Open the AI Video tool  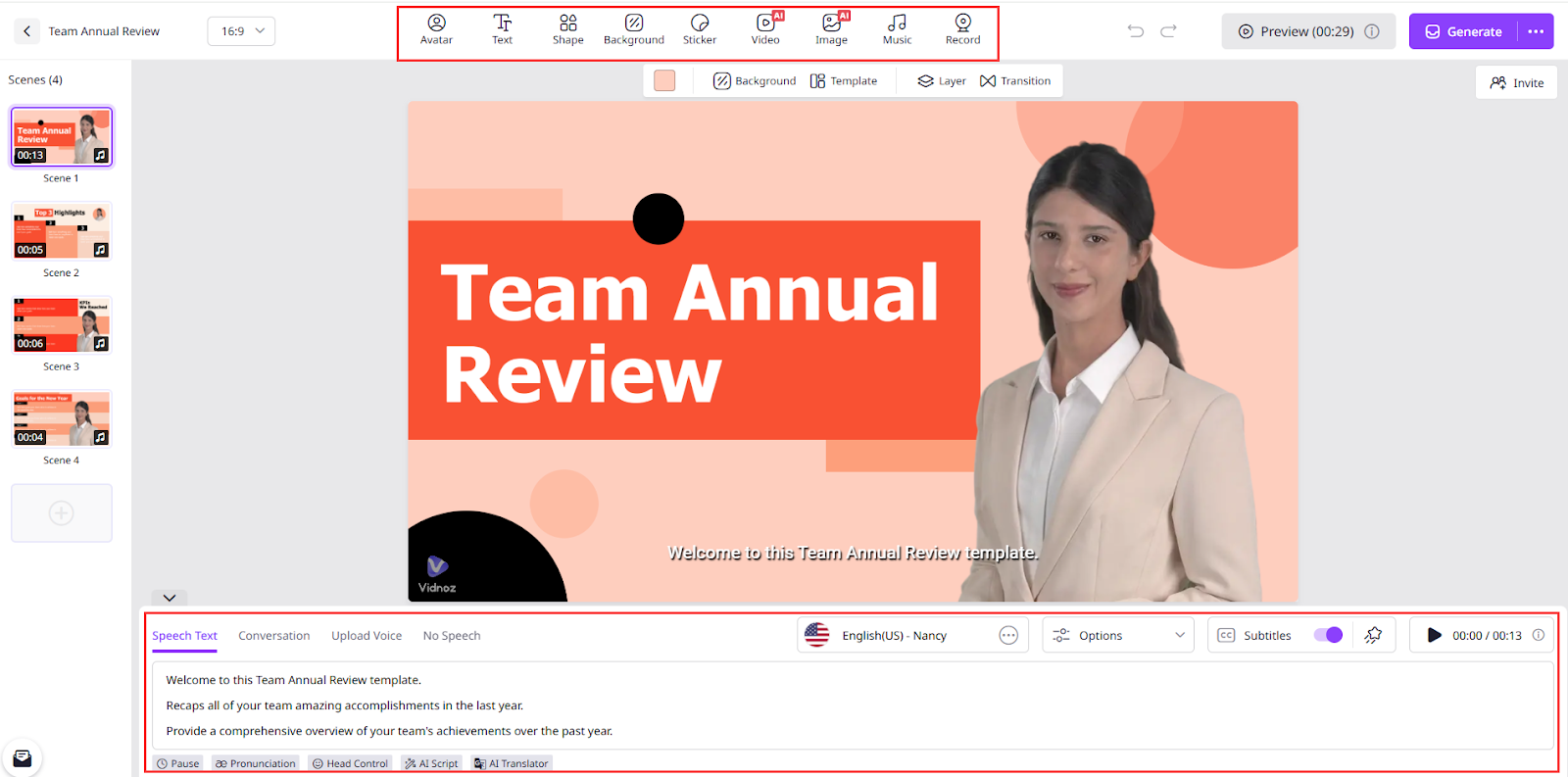tap(765, 30)
